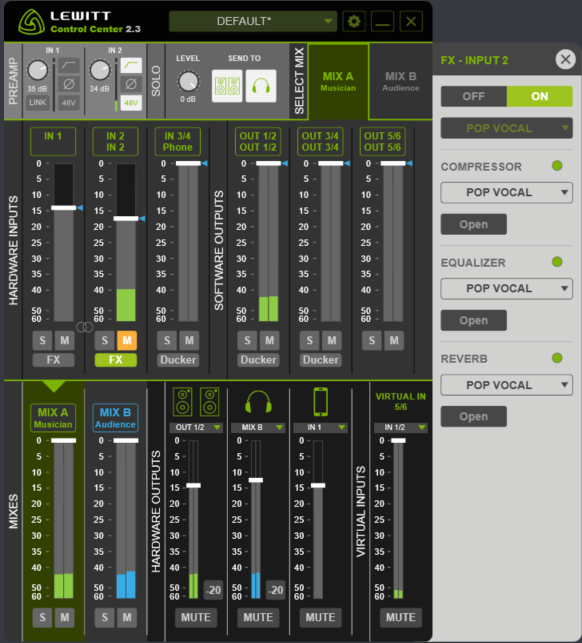Solo the OUT 5/6 software output
The width and height of the screenshot is (582, 643).
(x=372, y=340)
